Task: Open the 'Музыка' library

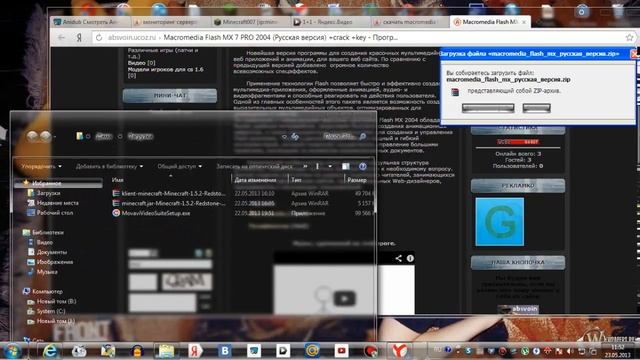Action: [47, 272]
